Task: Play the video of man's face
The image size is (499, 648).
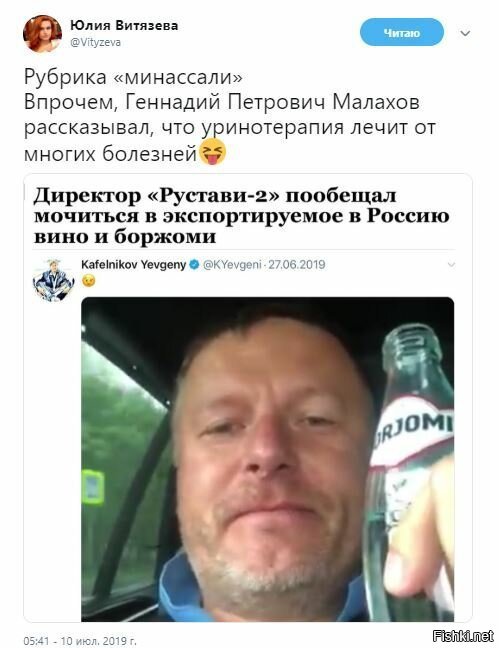Action: (x=267, y=459)
